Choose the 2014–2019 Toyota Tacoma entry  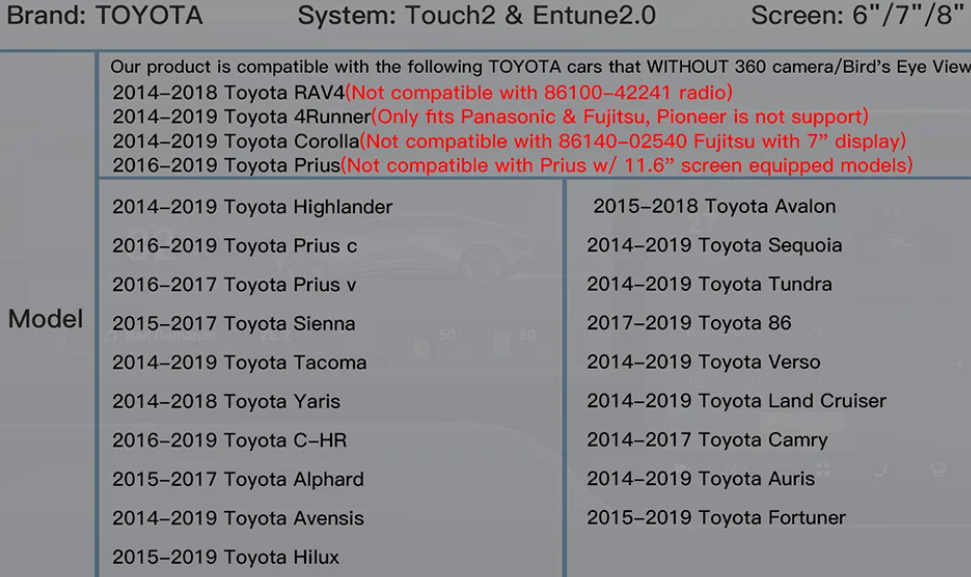(x=239, y=363)
